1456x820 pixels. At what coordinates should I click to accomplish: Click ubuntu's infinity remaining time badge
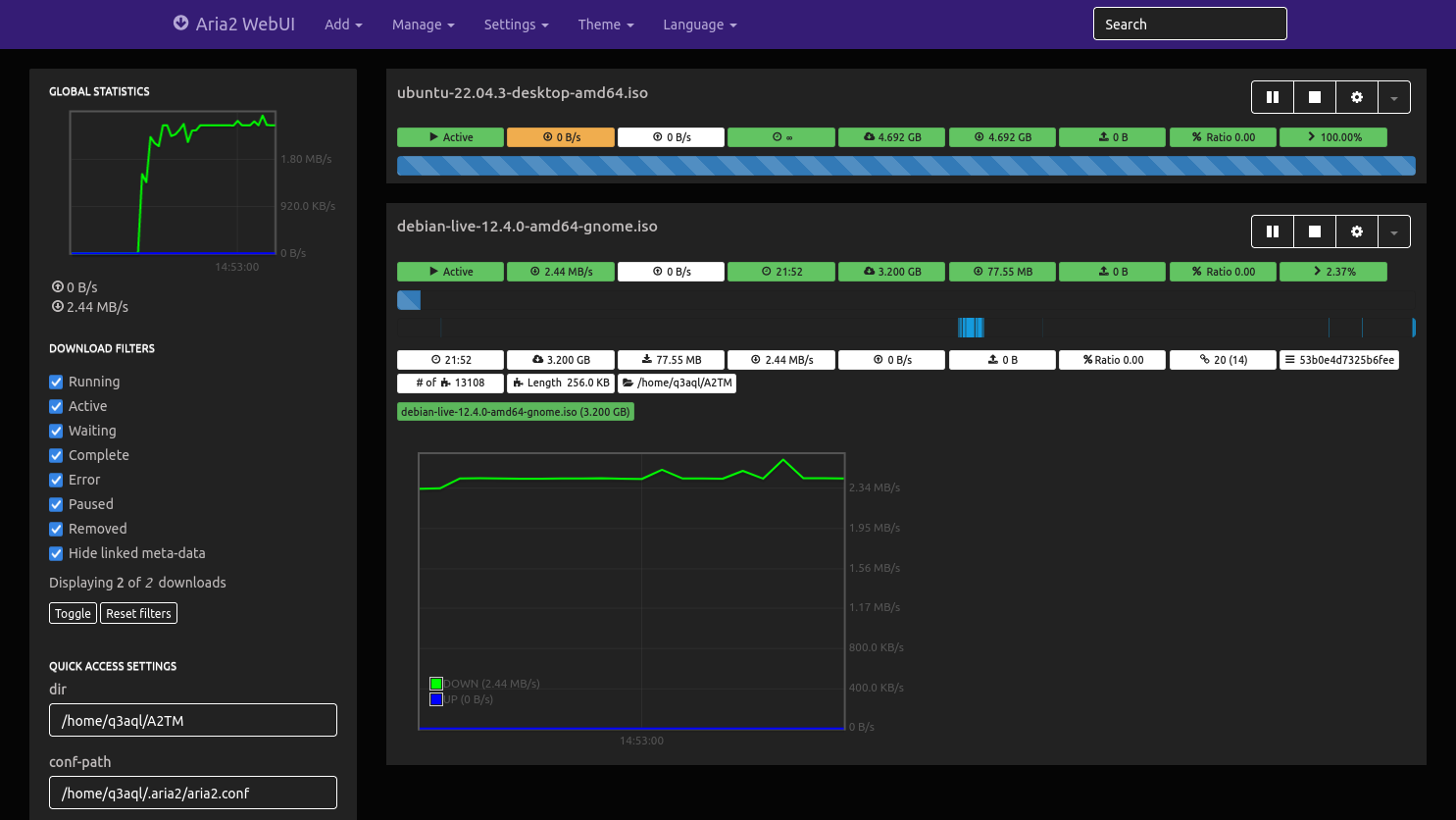[x=781, y=137]
